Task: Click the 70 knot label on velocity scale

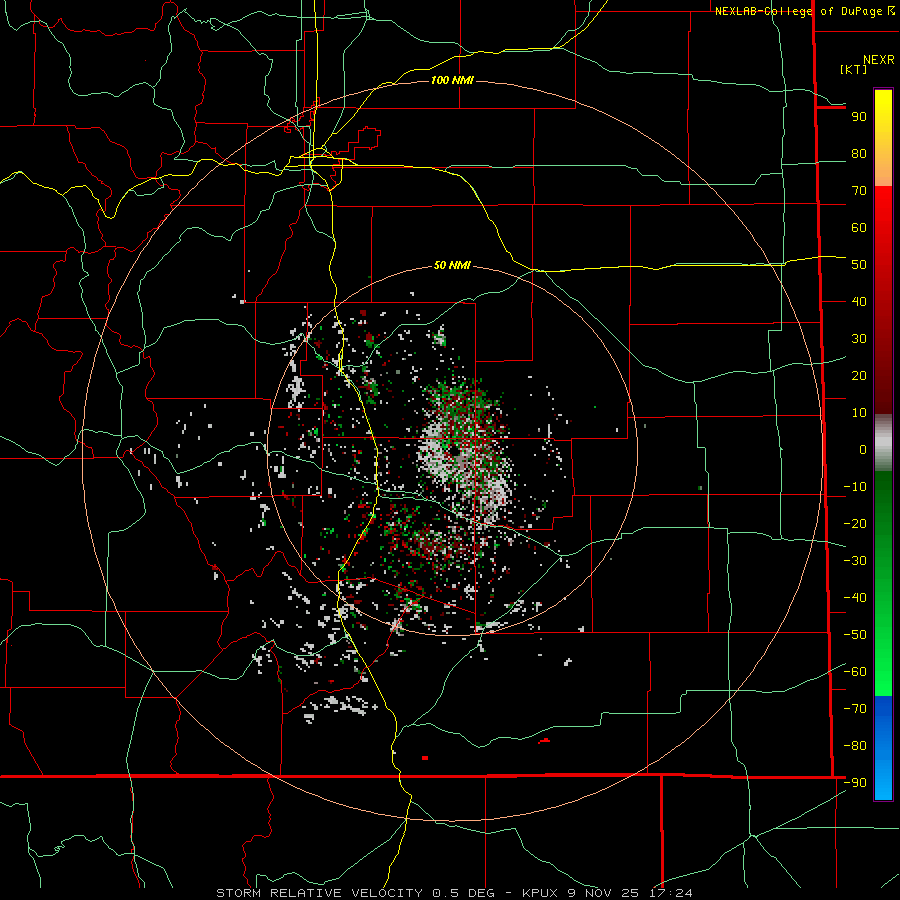Action: coord(859,191)
